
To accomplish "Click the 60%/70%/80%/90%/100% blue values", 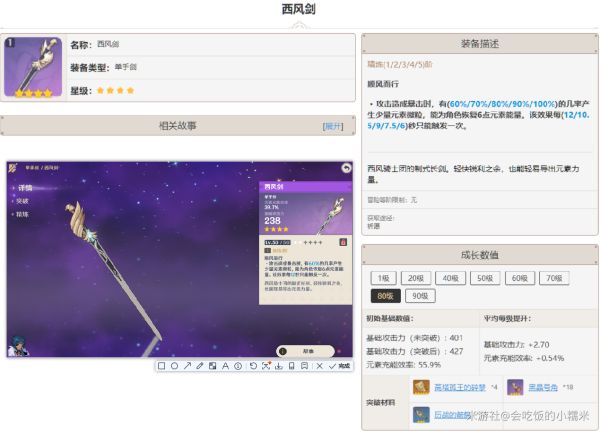I will pos(502,104).
